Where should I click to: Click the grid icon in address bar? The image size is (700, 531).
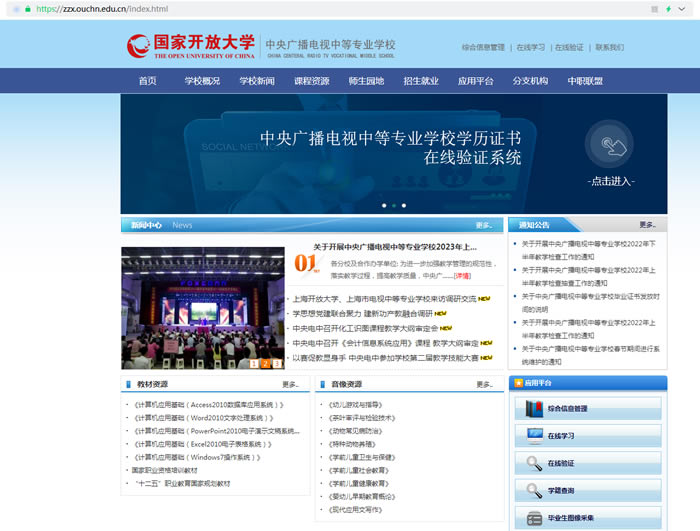tap(654, 9)
